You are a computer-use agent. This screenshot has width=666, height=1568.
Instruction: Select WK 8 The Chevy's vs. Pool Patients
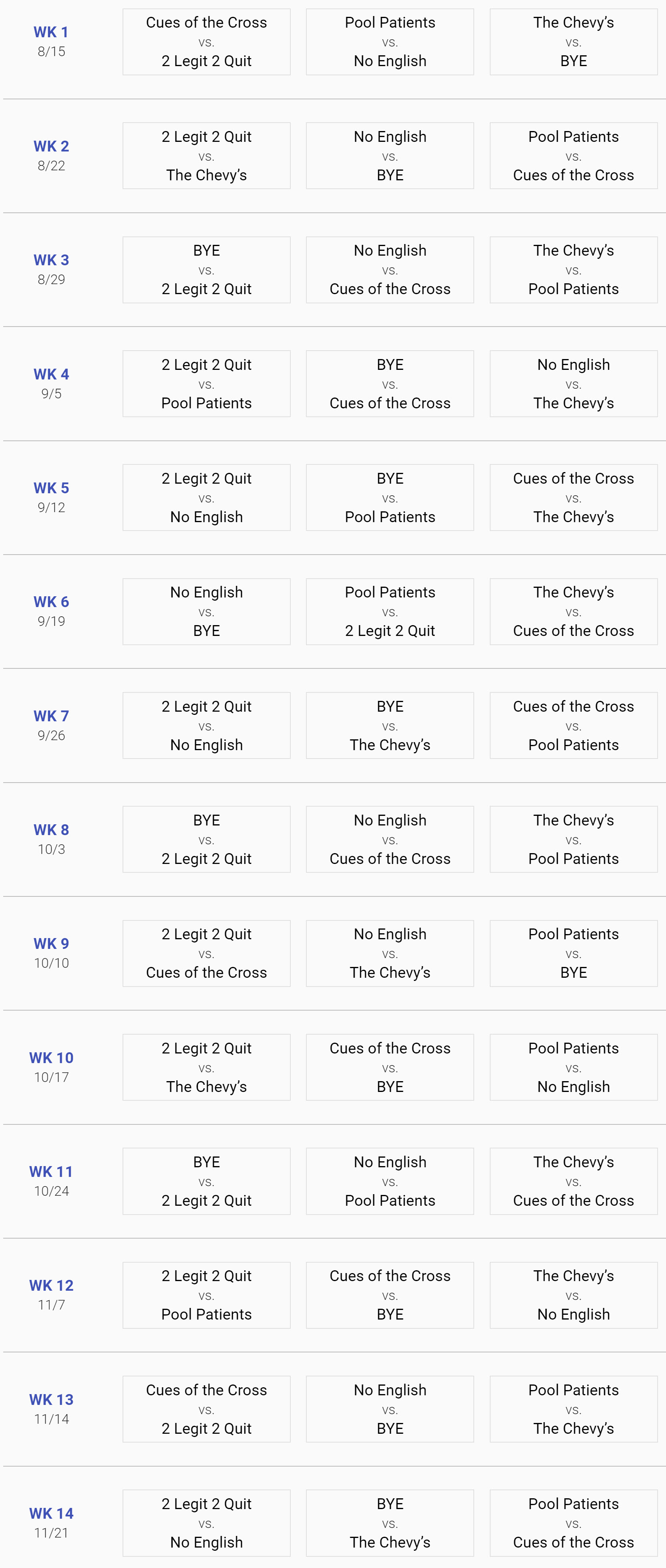573,839
